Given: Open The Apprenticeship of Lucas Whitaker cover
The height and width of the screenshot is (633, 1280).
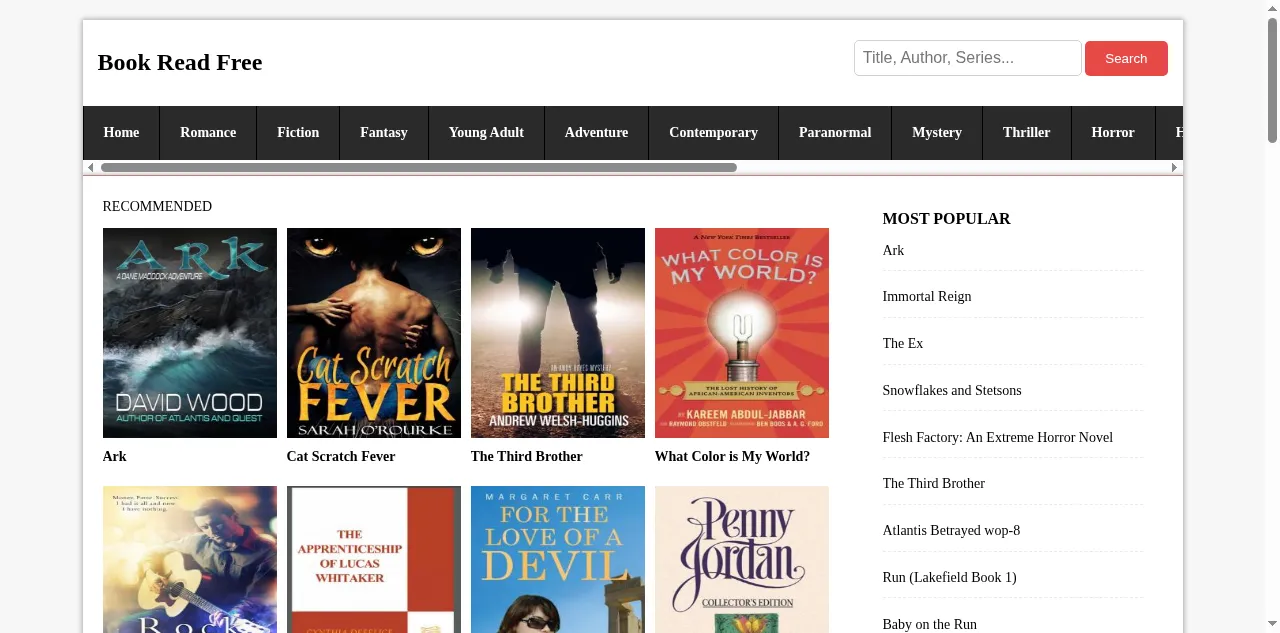Looking at the screenshot, I should (374, 560).
